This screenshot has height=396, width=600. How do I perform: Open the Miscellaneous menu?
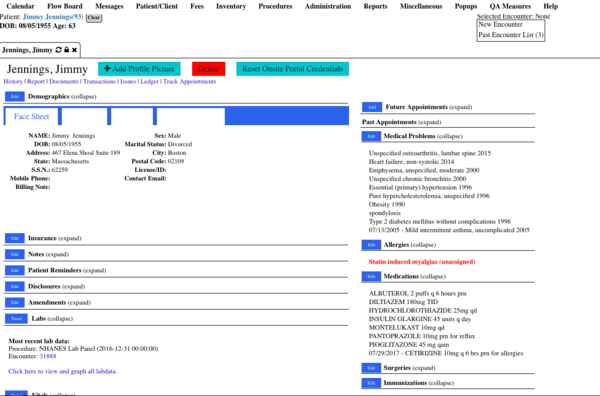[x=421, y=6]
